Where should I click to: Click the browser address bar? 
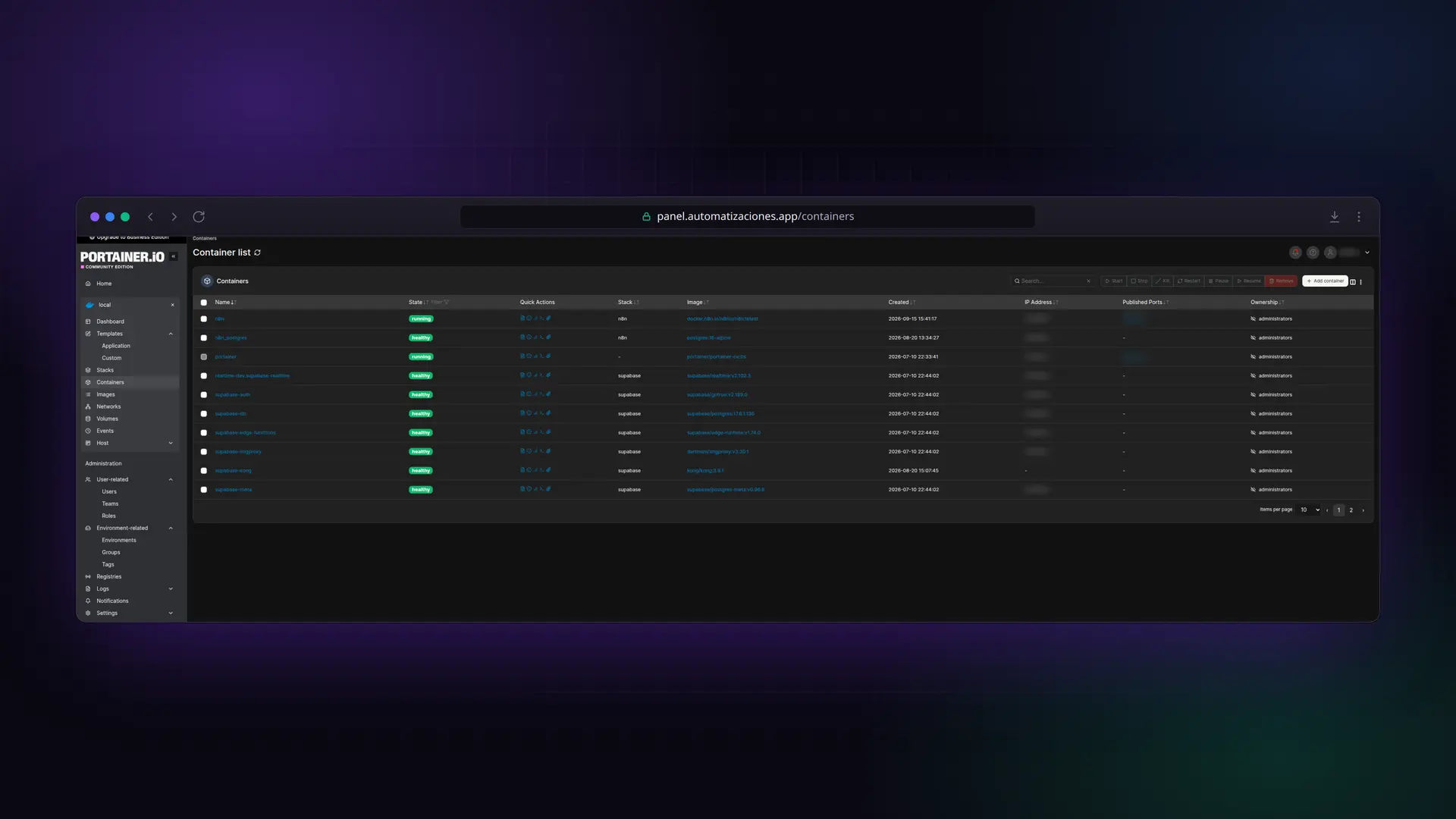point(748,217)
